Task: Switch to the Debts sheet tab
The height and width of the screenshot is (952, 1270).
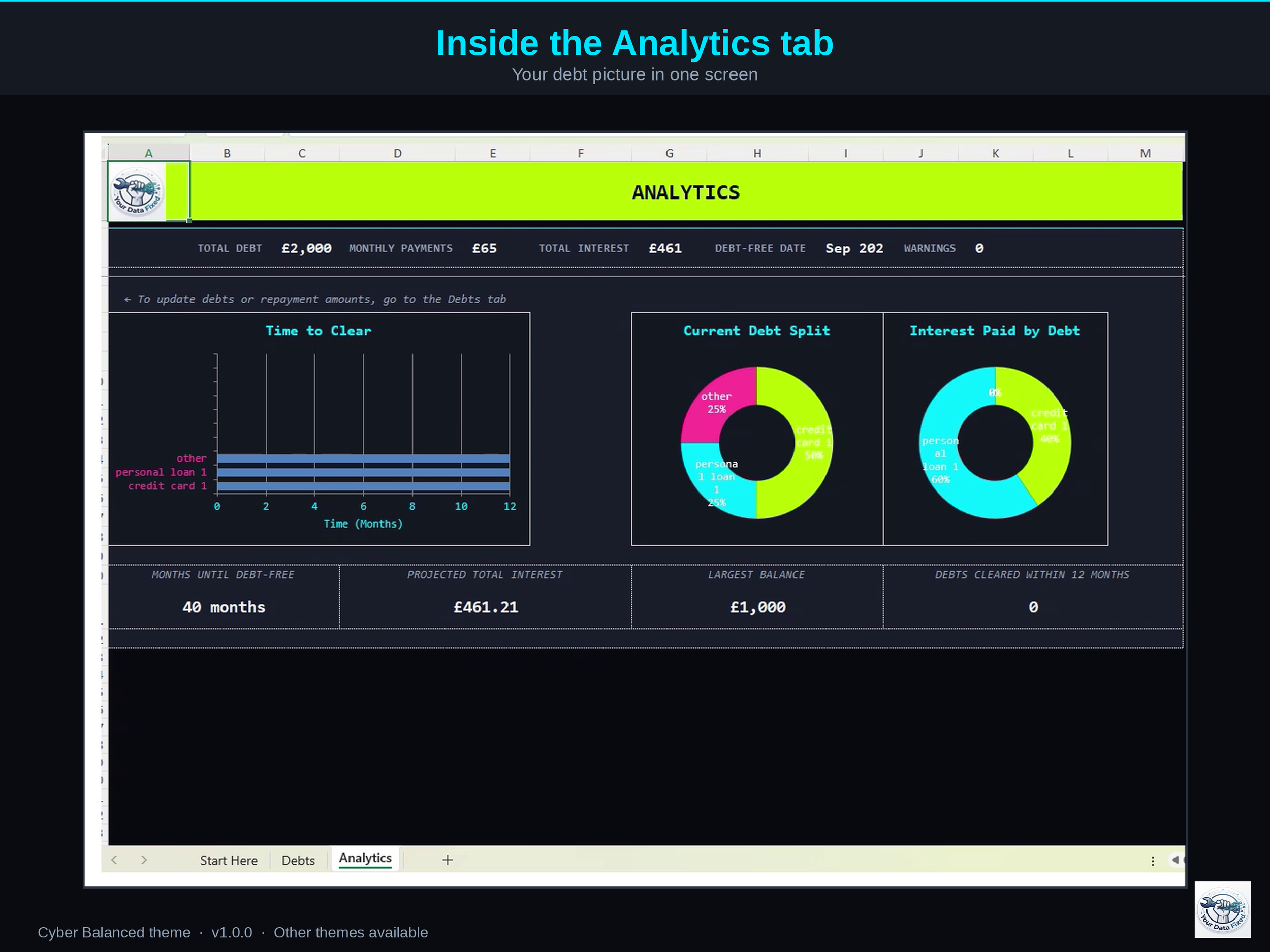Action: 298,860
